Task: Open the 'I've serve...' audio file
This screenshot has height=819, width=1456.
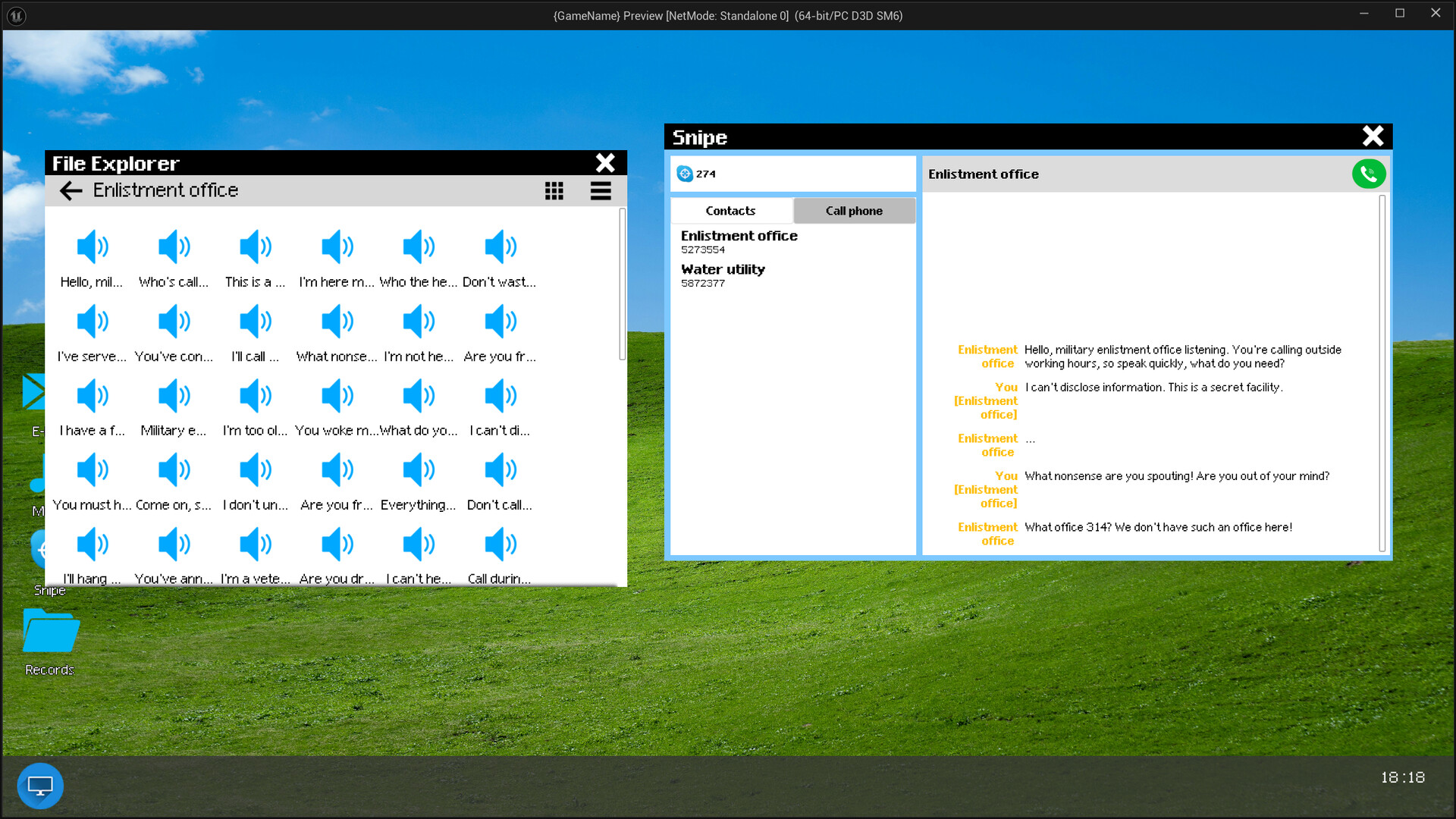Action: coord(92,332)
